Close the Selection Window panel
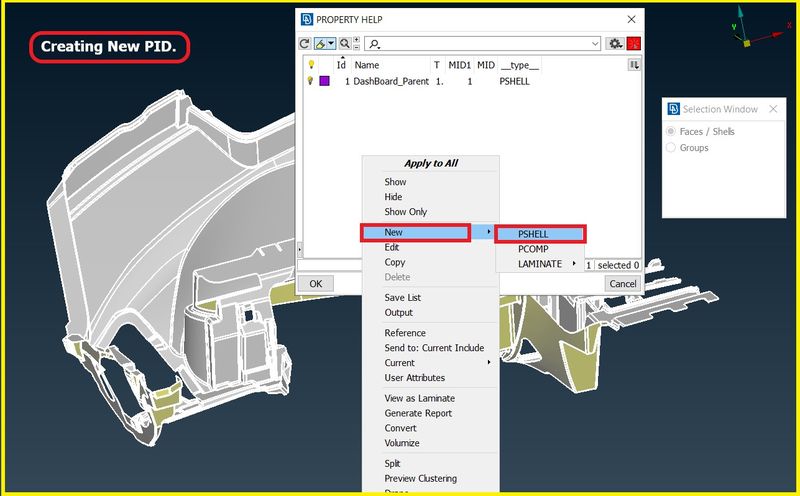 pos(773,109)
